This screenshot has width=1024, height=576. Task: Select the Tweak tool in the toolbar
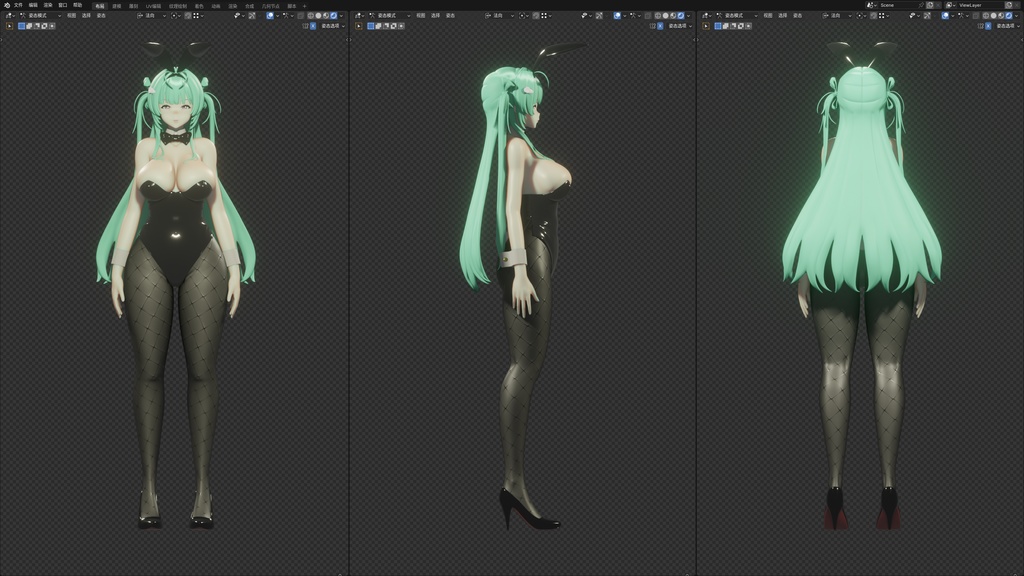pyautogui.click(x=9, y=26)
